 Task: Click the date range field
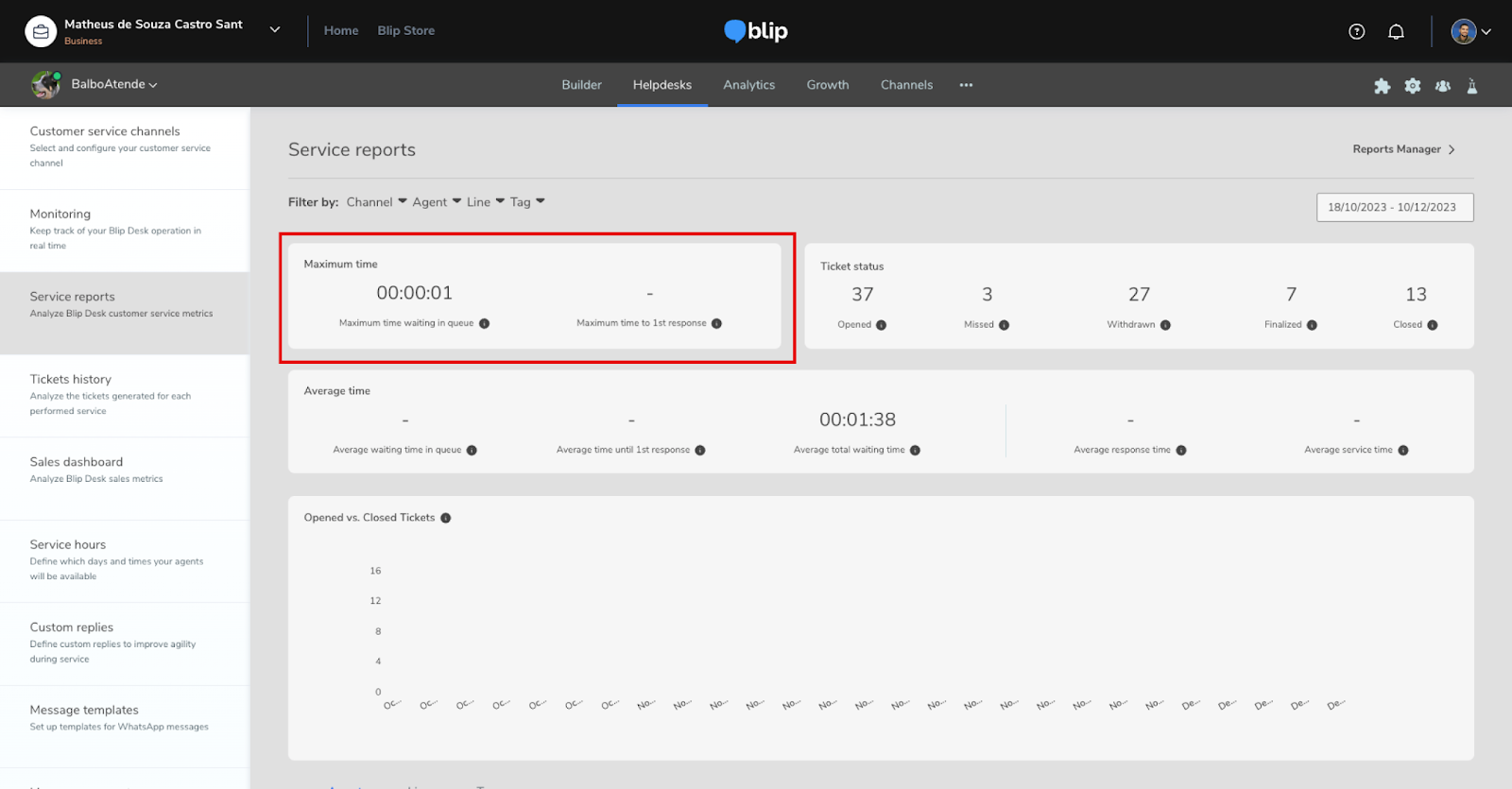[1394, 207]
